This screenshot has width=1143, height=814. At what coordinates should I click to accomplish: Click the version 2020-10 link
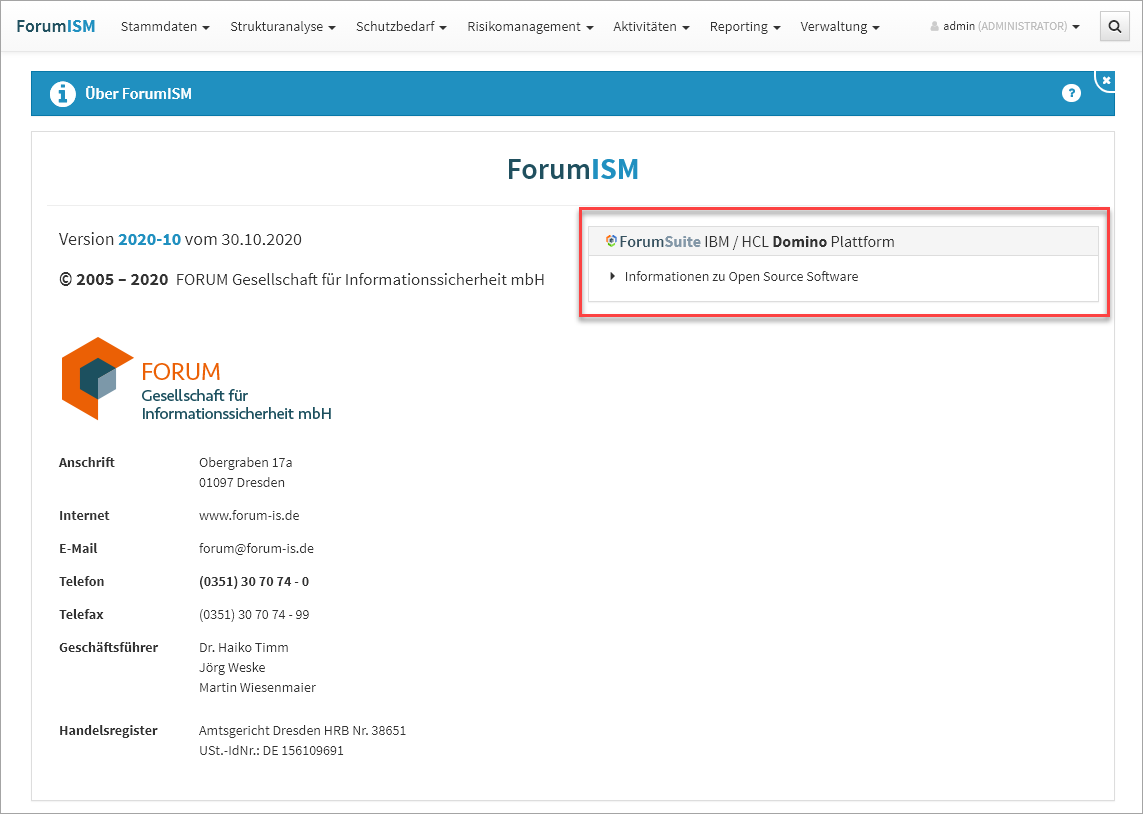(x=149, y=239)
